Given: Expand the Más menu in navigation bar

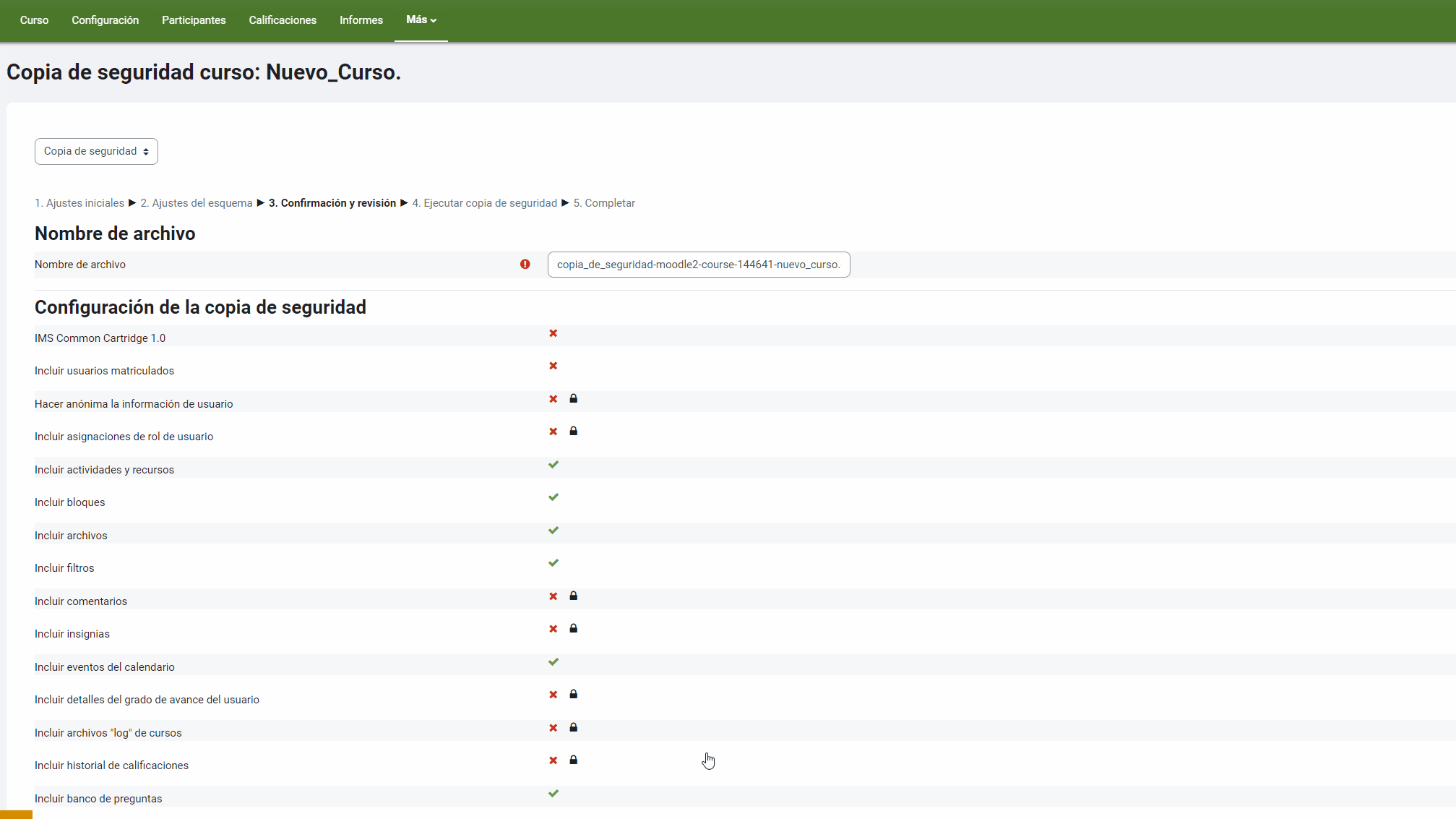Looking at the screenshot, I should [421, 20].
